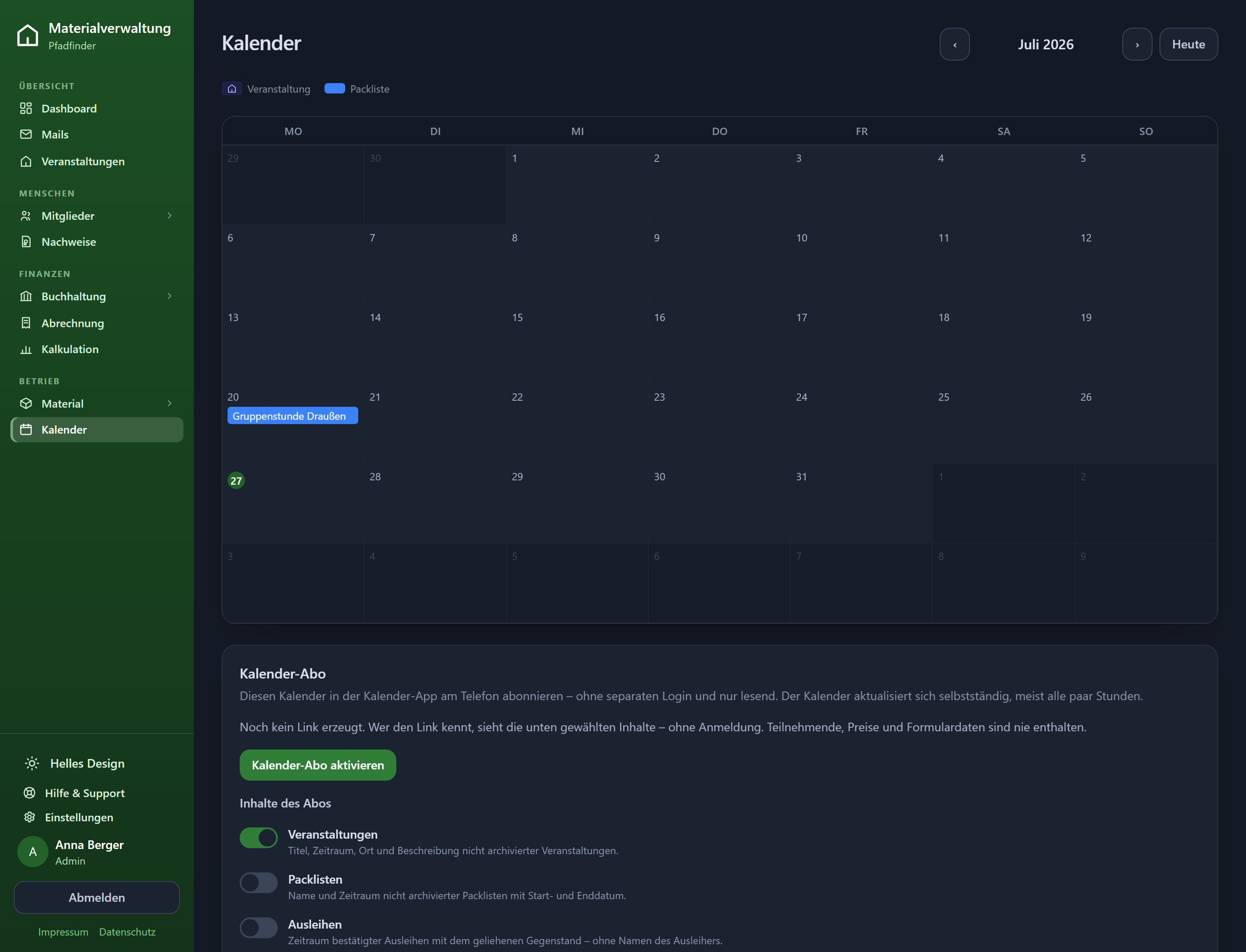This screenshot has height=952, width=1246.
Task: Expand the Material submenu chevron
Action: pos(170,403)
